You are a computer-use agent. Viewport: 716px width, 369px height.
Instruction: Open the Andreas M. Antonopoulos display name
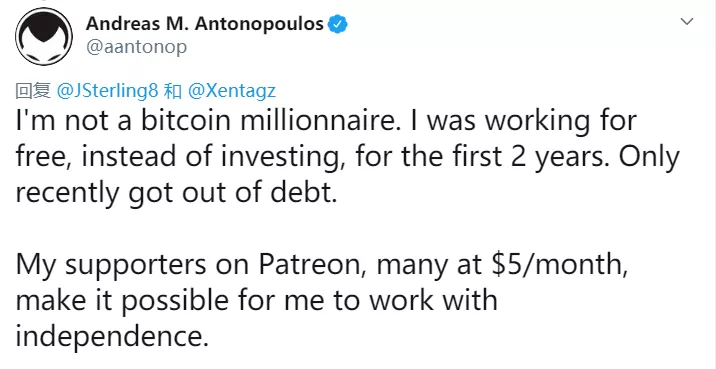(205, 24)
